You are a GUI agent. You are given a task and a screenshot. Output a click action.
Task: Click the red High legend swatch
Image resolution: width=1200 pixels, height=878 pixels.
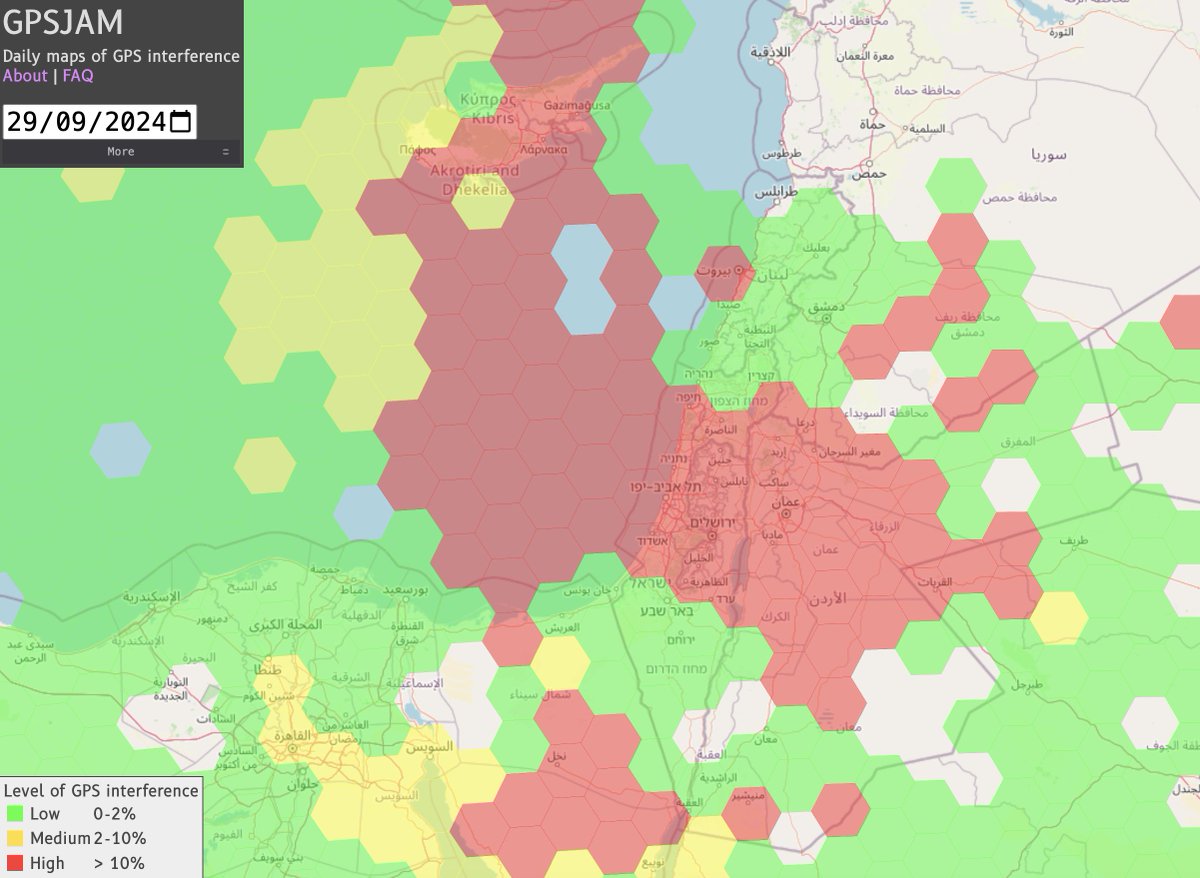point(14,863)
